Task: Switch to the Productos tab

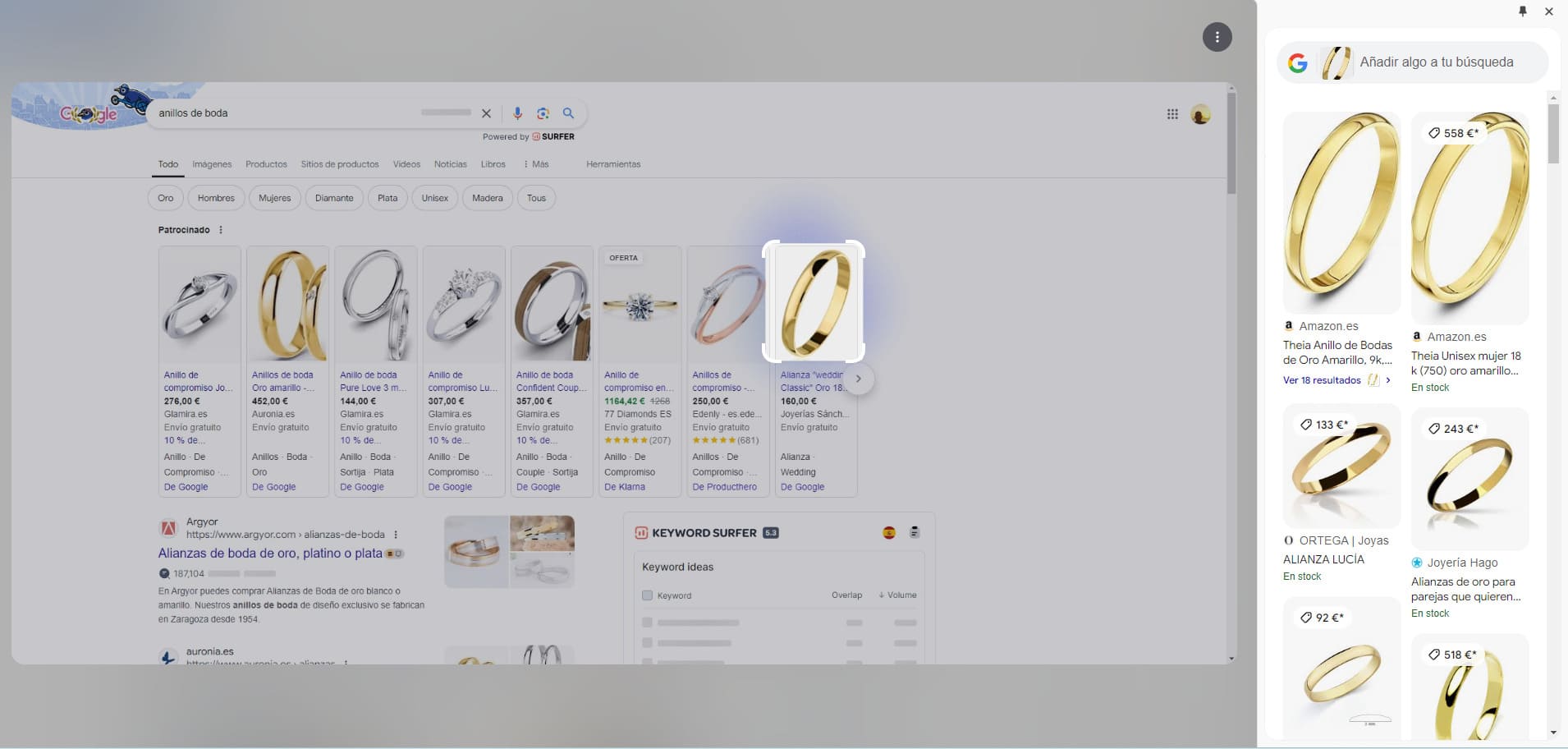Action: 266,164
